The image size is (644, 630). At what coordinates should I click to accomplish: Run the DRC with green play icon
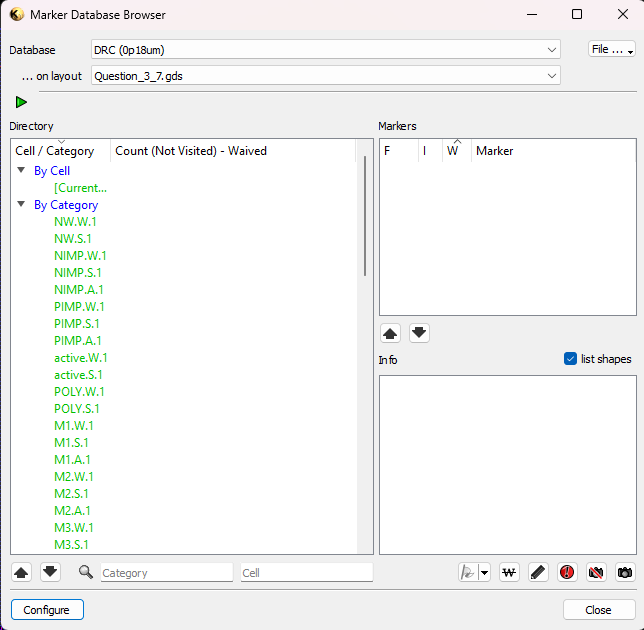point(21,102)
